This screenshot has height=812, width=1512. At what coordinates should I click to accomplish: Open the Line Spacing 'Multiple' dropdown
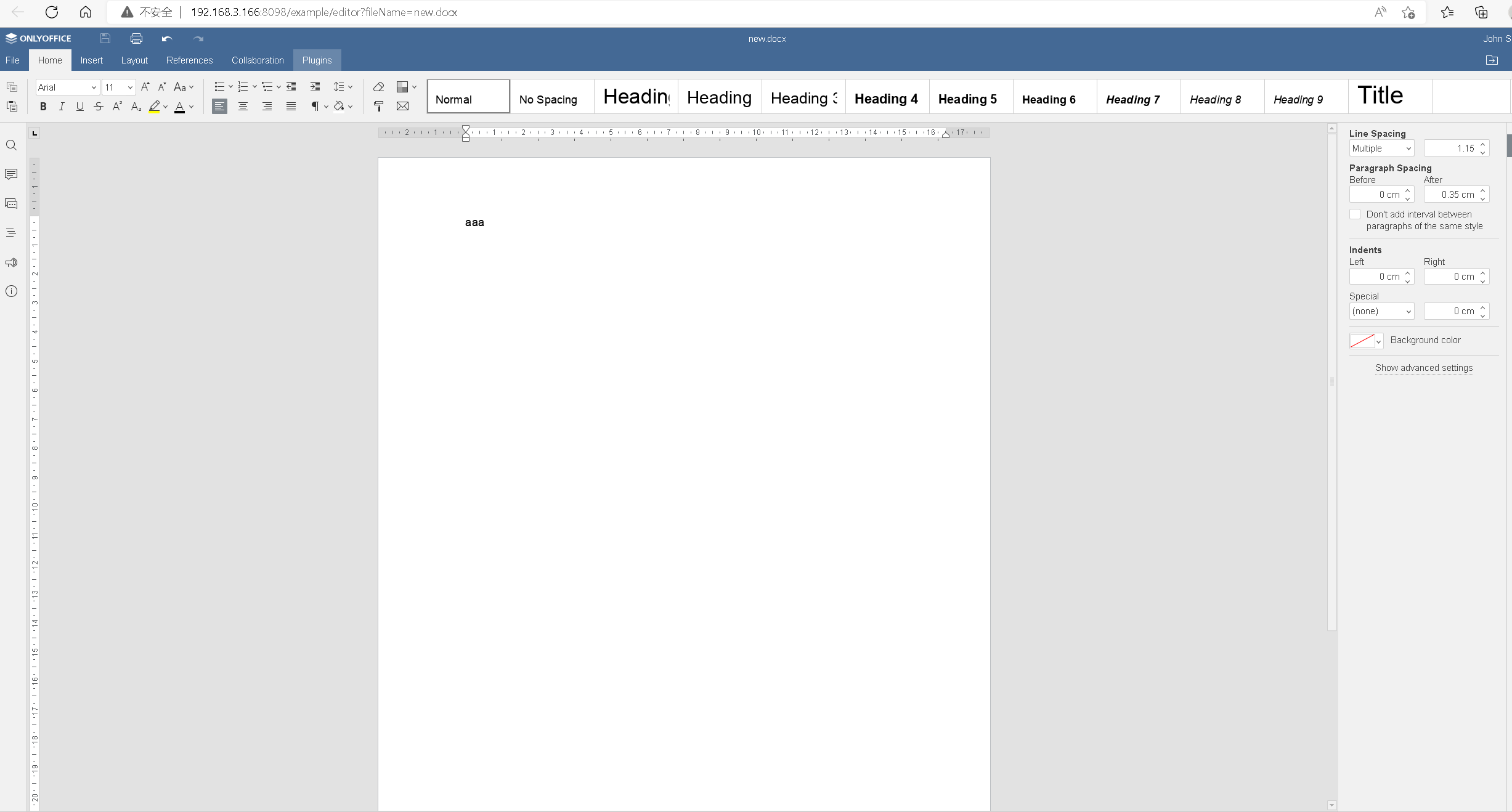point(1381,148)
